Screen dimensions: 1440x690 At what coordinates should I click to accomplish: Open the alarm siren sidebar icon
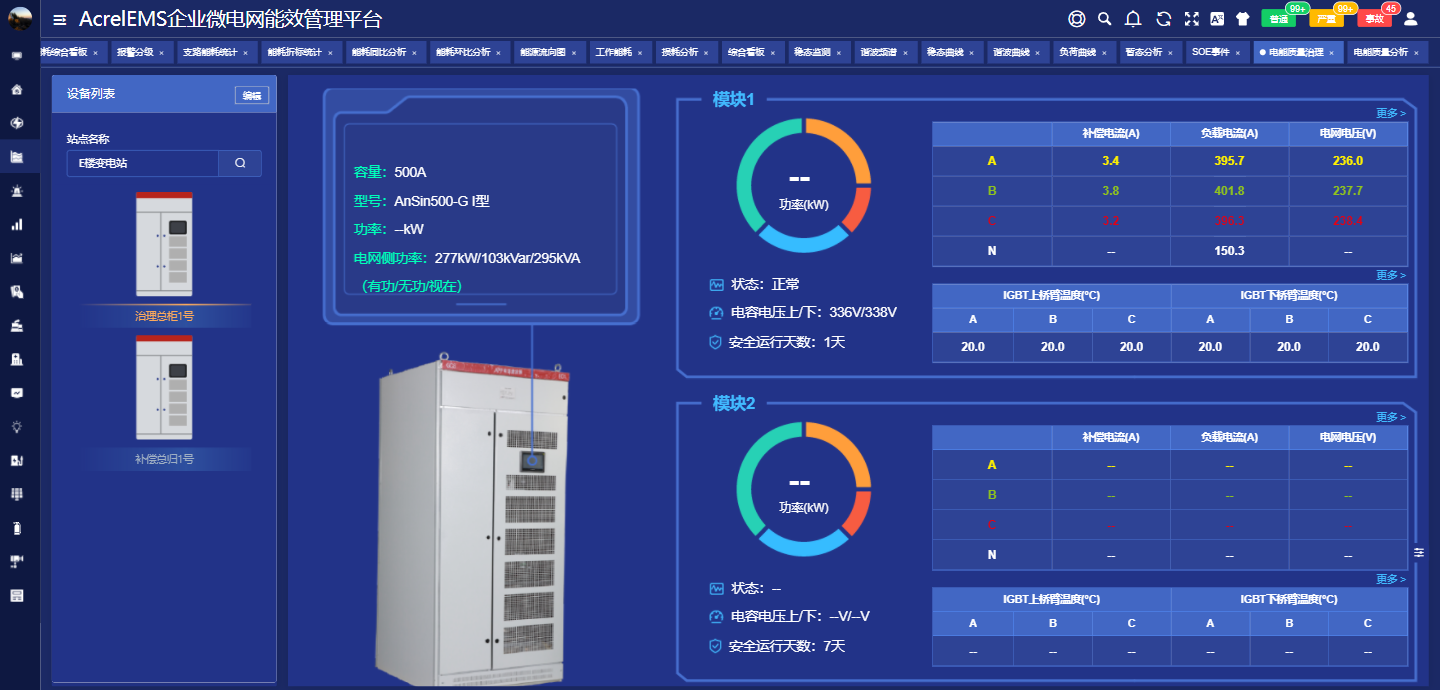(16, 191)
